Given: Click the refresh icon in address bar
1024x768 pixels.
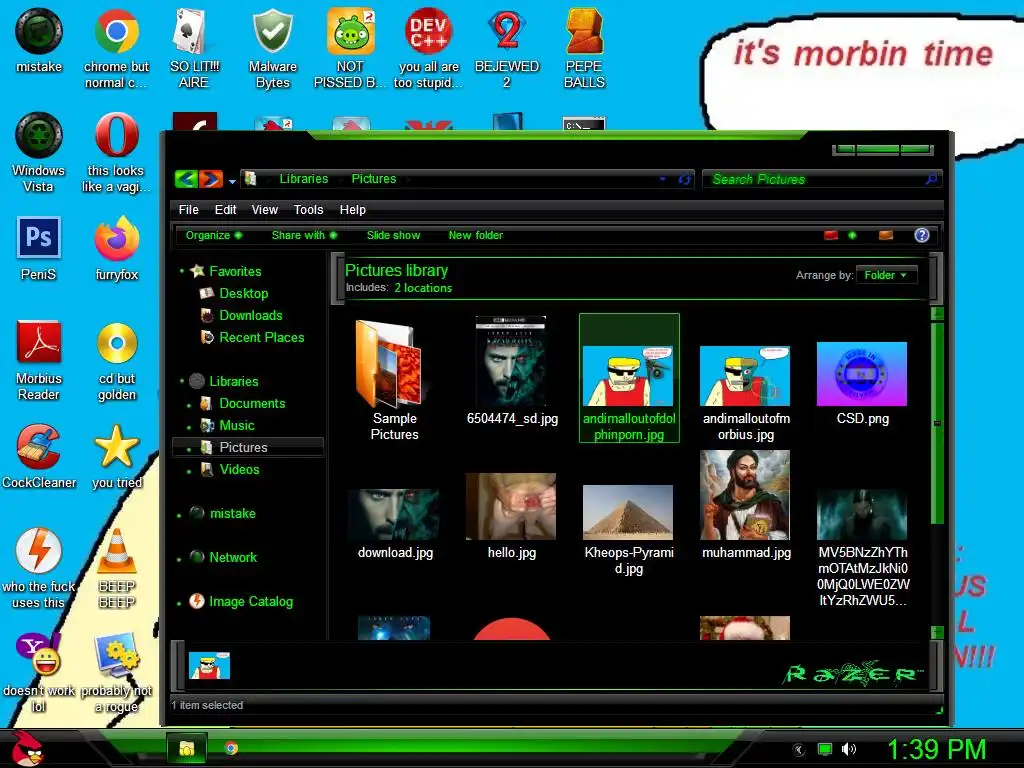Looking at the screenshot, I should pyautogui.click(x=684, y=179).
